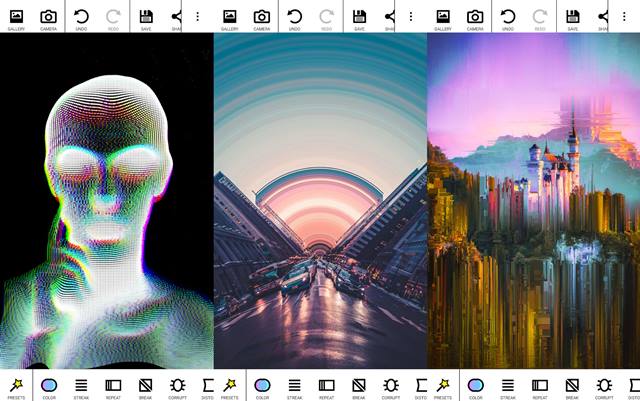Select Color effect on castle screen

click(476, 388)
